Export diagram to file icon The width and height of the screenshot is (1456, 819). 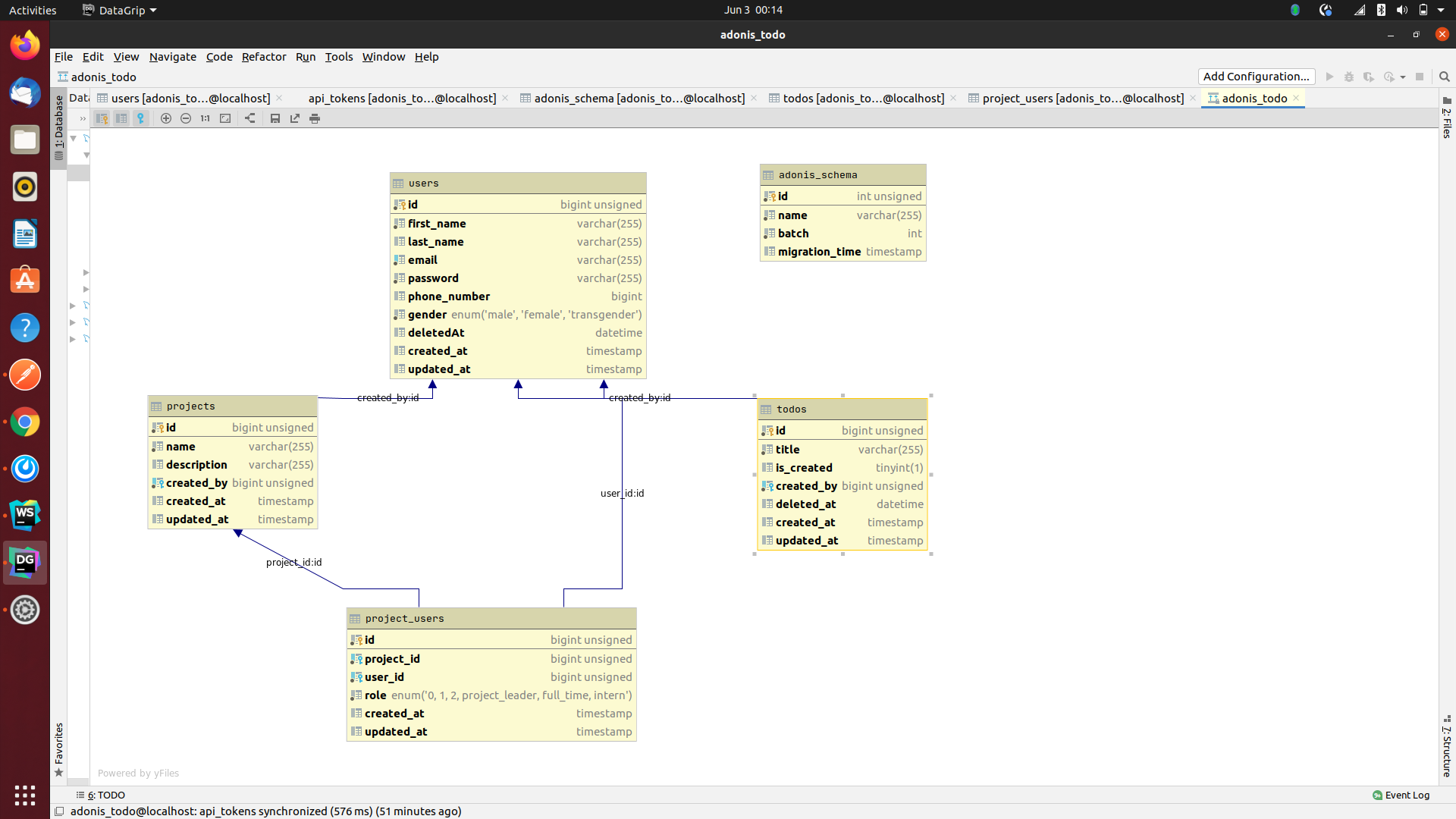[x=295, y=118]
